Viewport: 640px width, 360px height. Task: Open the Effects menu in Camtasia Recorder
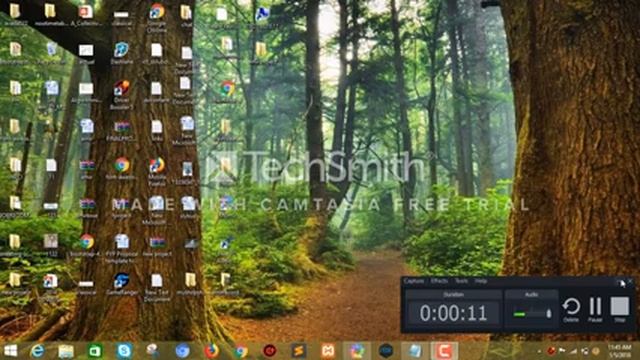[x=439, y=281]
